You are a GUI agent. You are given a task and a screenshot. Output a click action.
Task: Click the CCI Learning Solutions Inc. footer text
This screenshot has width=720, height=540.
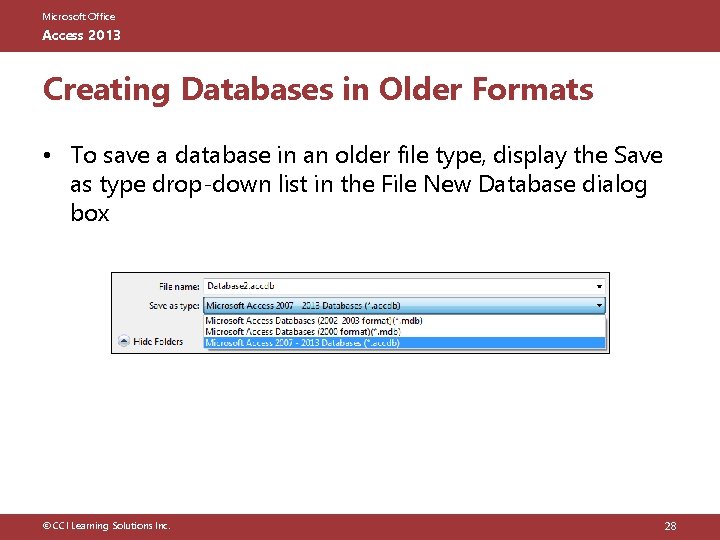point(106,526)
